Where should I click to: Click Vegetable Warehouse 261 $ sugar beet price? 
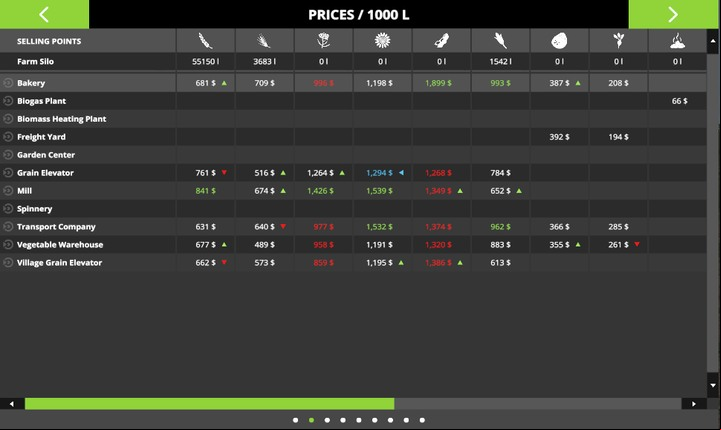click(618, 244)
